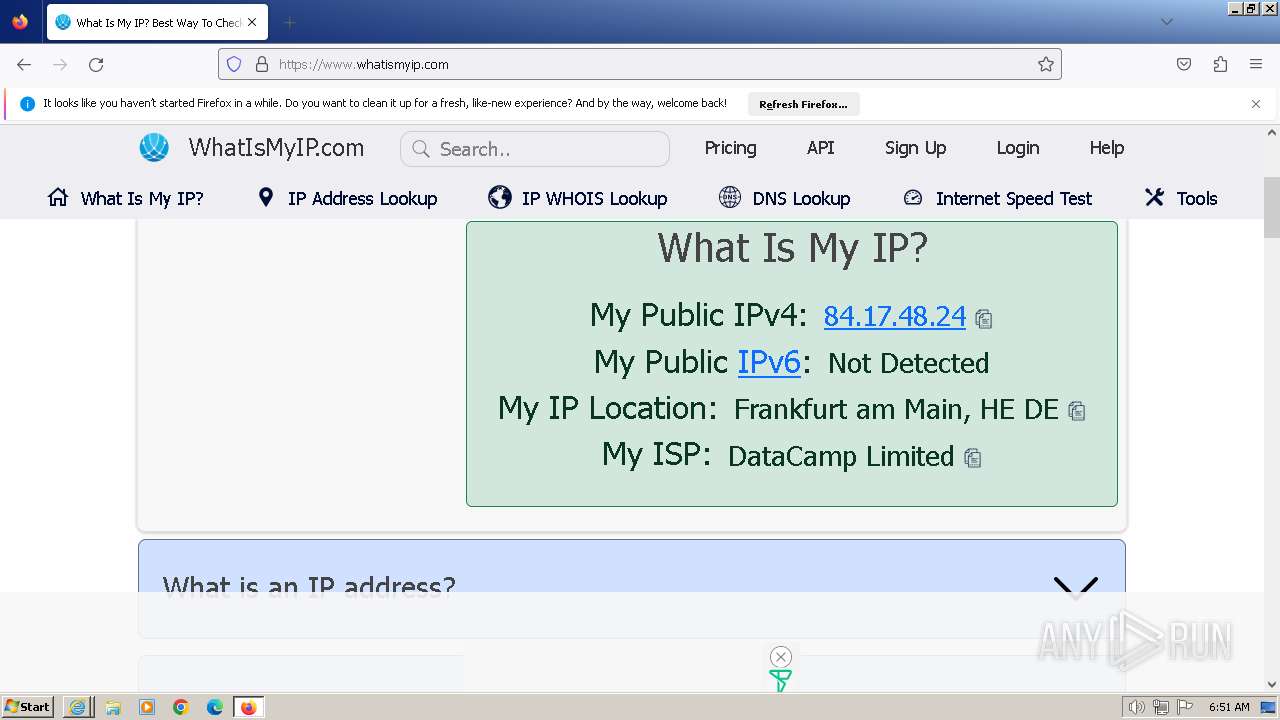Copy the ISP name DataCamp Limited
The image size is (1280, 720).
(973, 458)
